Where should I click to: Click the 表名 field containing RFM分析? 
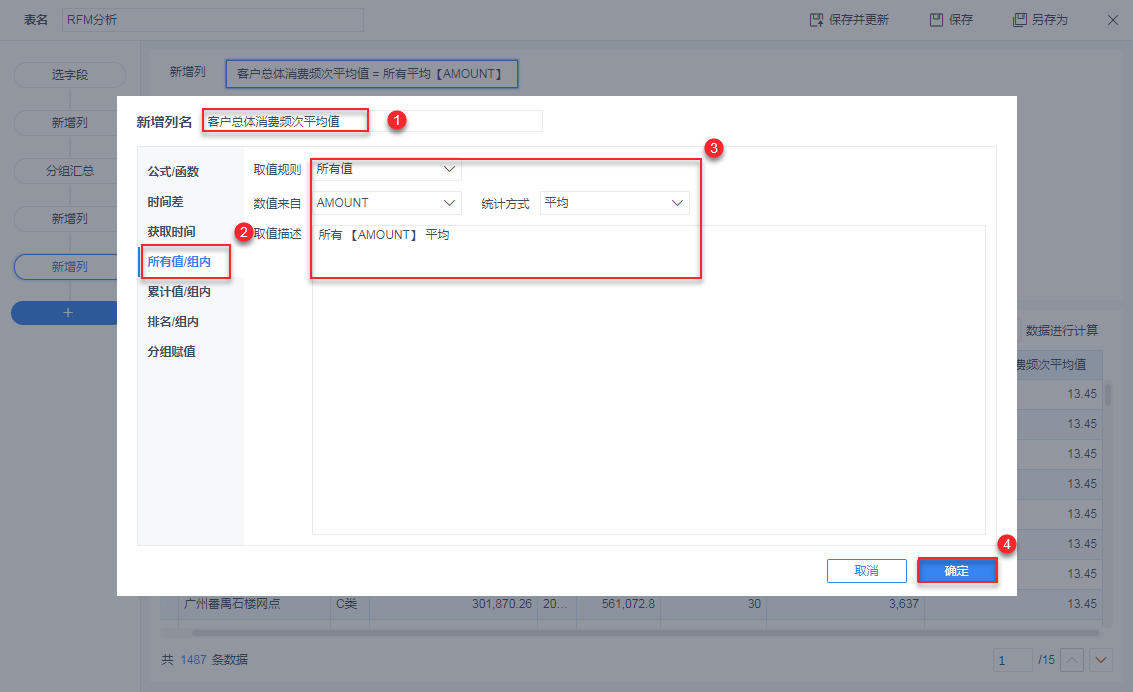tap(212, 20)
